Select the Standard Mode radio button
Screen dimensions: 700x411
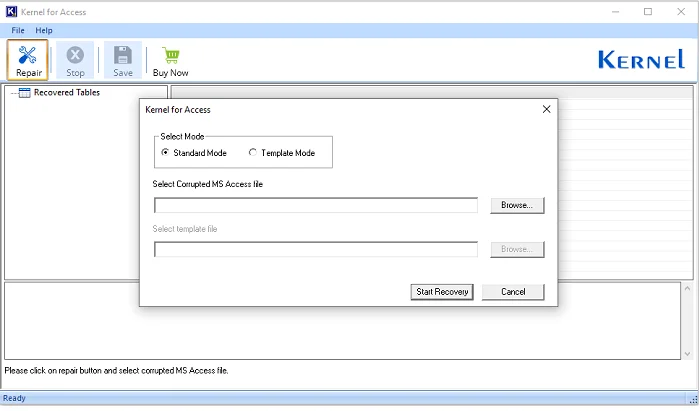[x=165, y=153]
